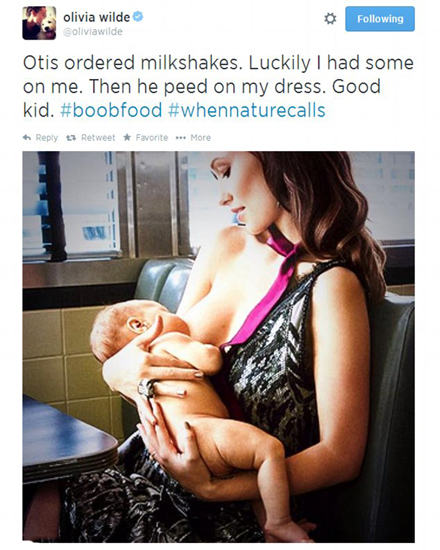
Task: Click the Retweet arrows icon
Action: tap(72, 138)
